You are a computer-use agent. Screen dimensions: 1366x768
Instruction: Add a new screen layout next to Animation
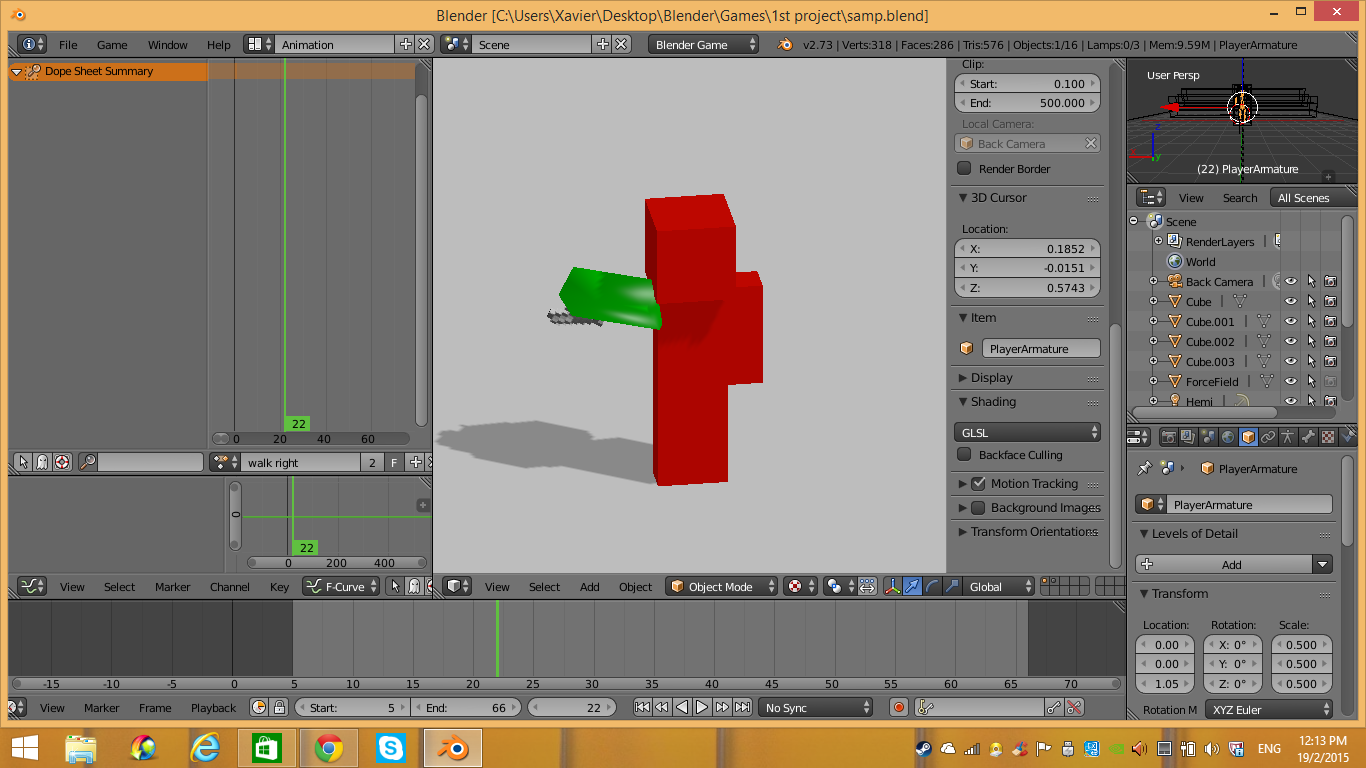coord(405,44)
